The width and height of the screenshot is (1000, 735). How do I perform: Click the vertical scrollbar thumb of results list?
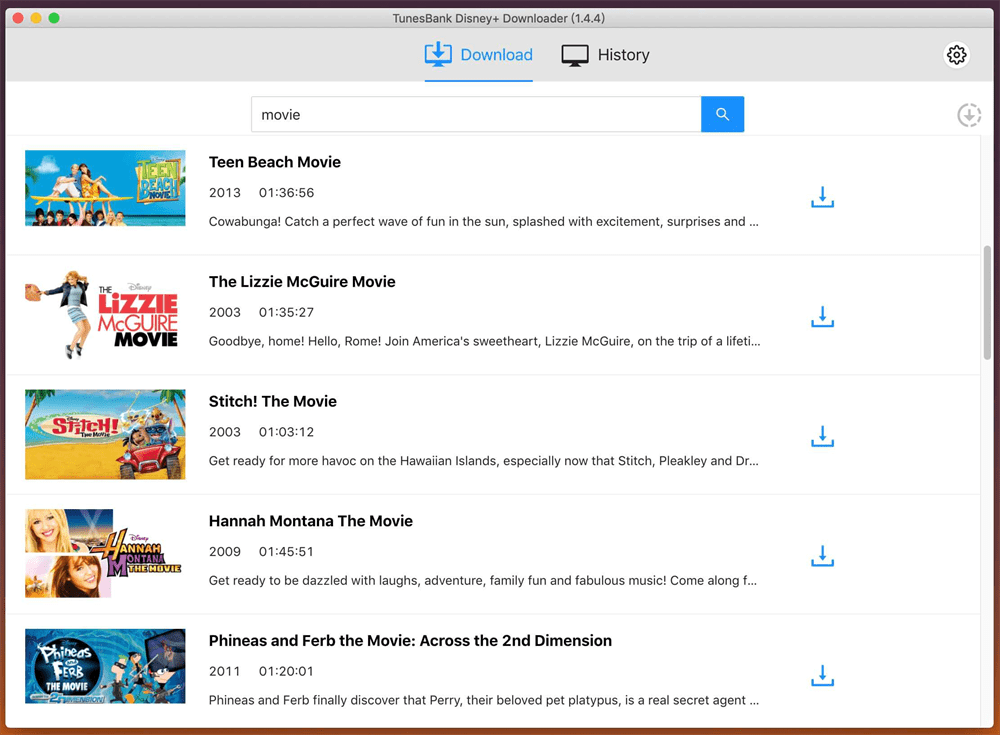click(987, 302)
